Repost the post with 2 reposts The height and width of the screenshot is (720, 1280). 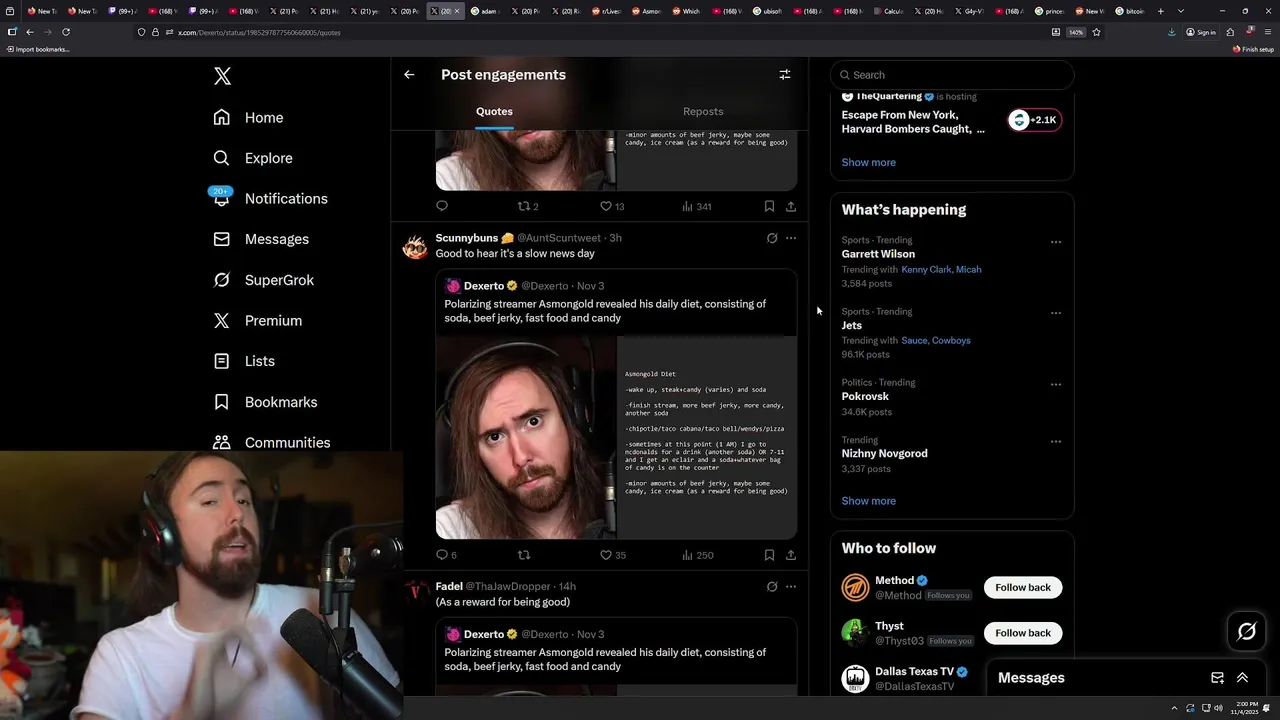[x=527, y=206]
